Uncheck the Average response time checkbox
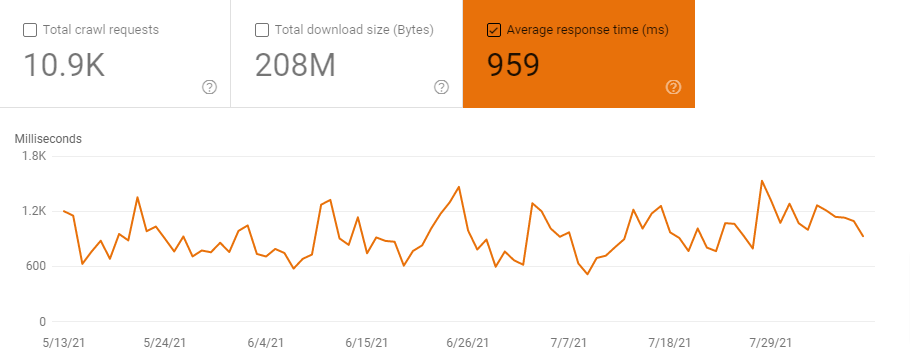This screenshot has width=910, height=361. (493, 30)
